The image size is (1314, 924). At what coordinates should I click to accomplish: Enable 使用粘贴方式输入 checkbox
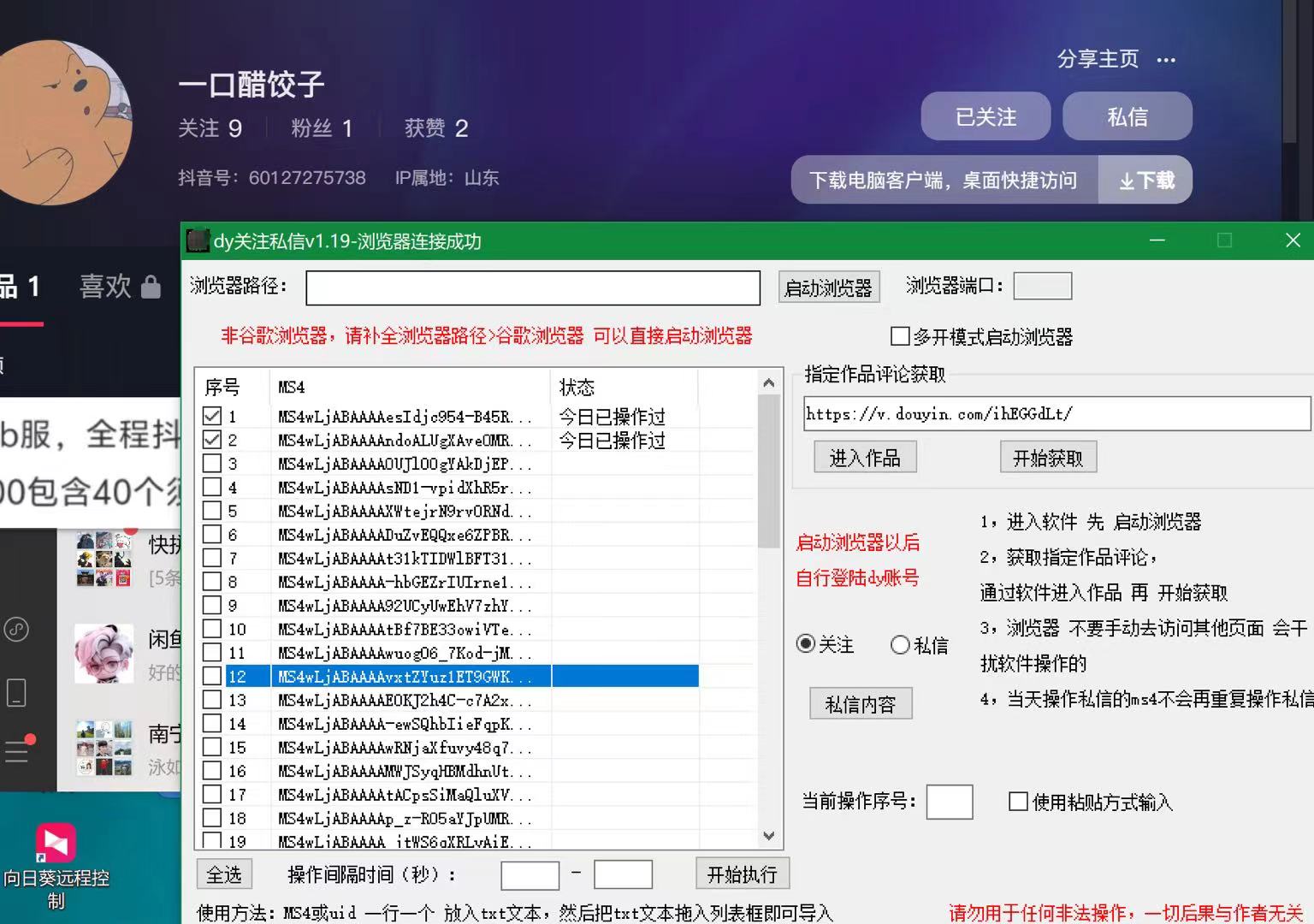pyautogui.click(x=1018, y=802)
